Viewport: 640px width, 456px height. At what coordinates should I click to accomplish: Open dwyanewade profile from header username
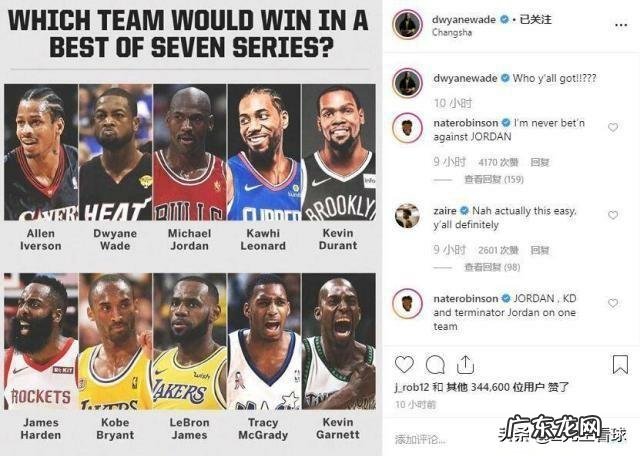click(464, 19)
